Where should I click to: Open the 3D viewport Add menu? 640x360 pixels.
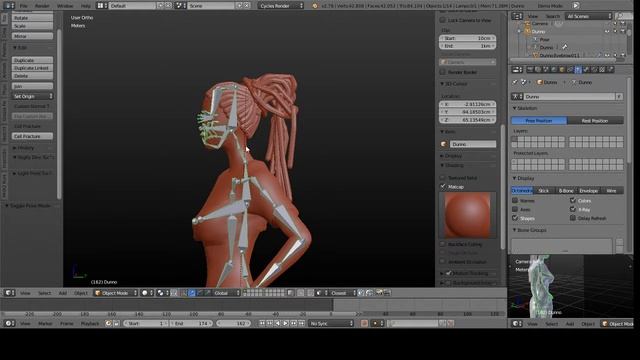(62, 293)
